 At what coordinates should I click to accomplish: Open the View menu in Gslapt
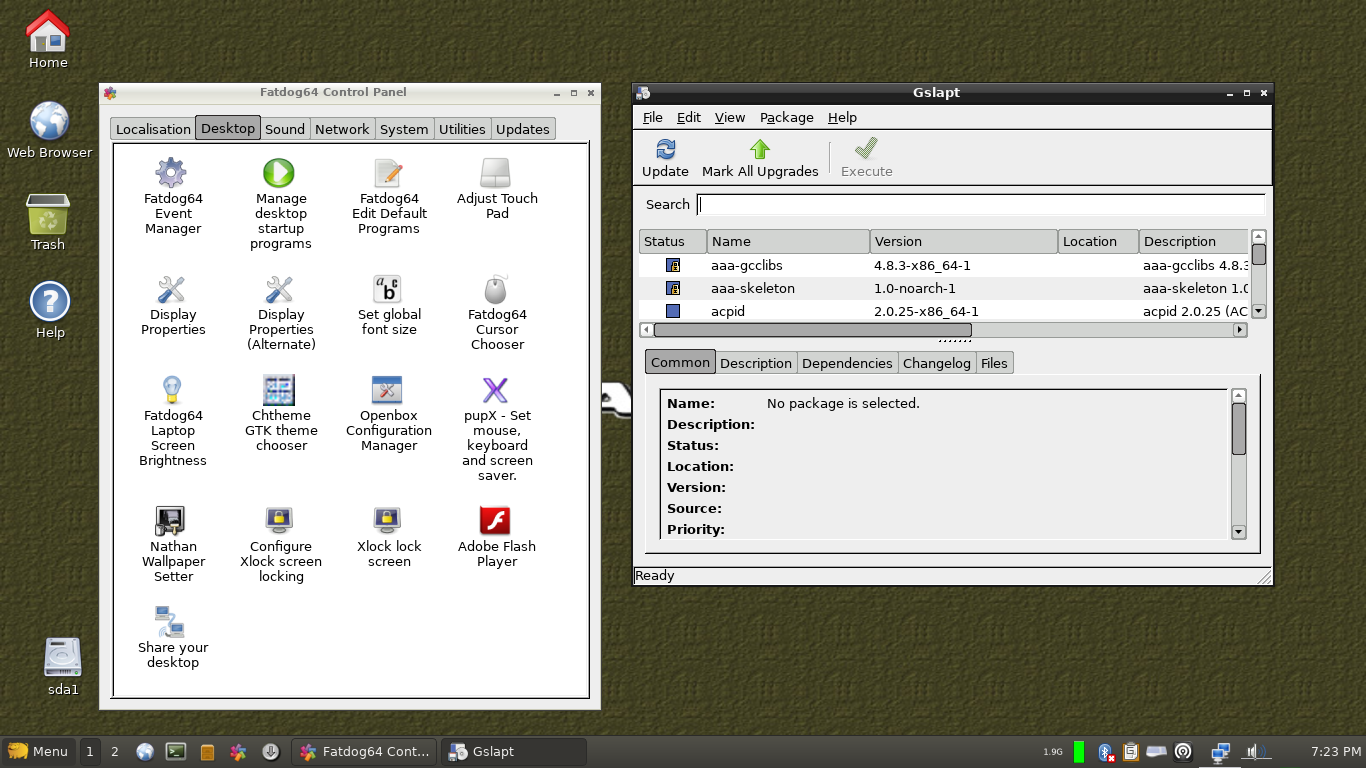[x=730, y=118]
